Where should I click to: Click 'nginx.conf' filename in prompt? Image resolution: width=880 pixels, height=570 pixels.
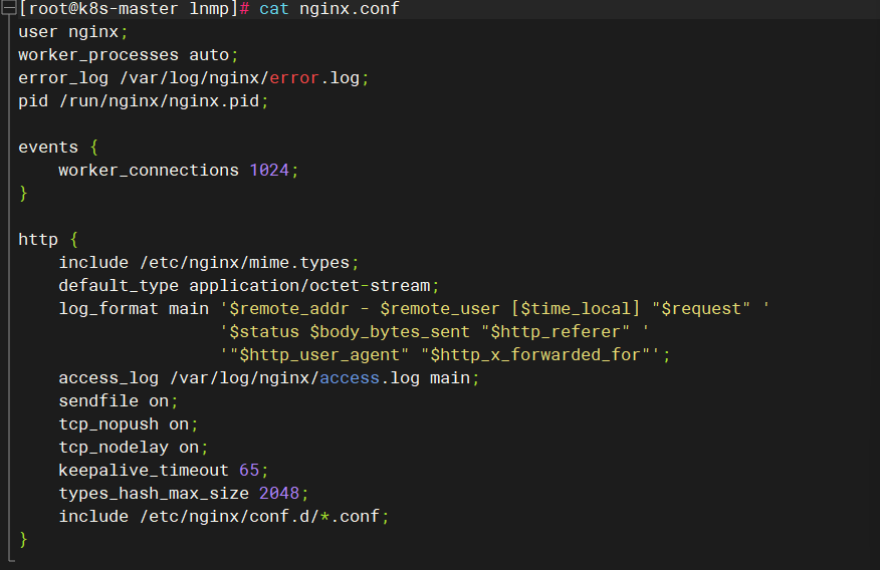349,9
